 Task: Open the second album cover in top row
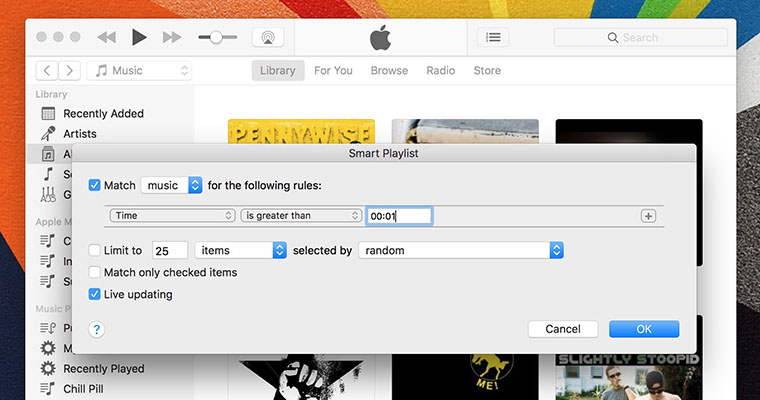point(465,131)
